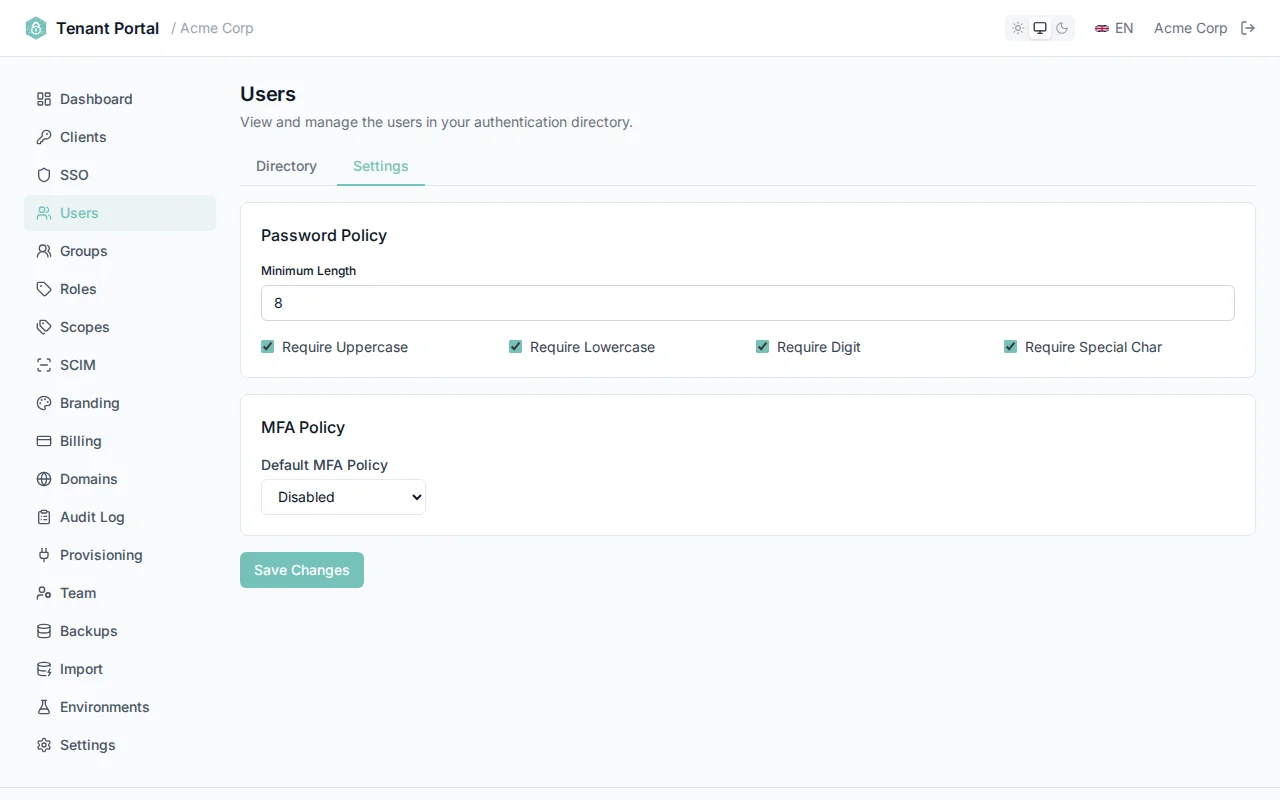Click the Minimum Length input field
Viewport: 1280px width, 800px height.
pos(748,303)
